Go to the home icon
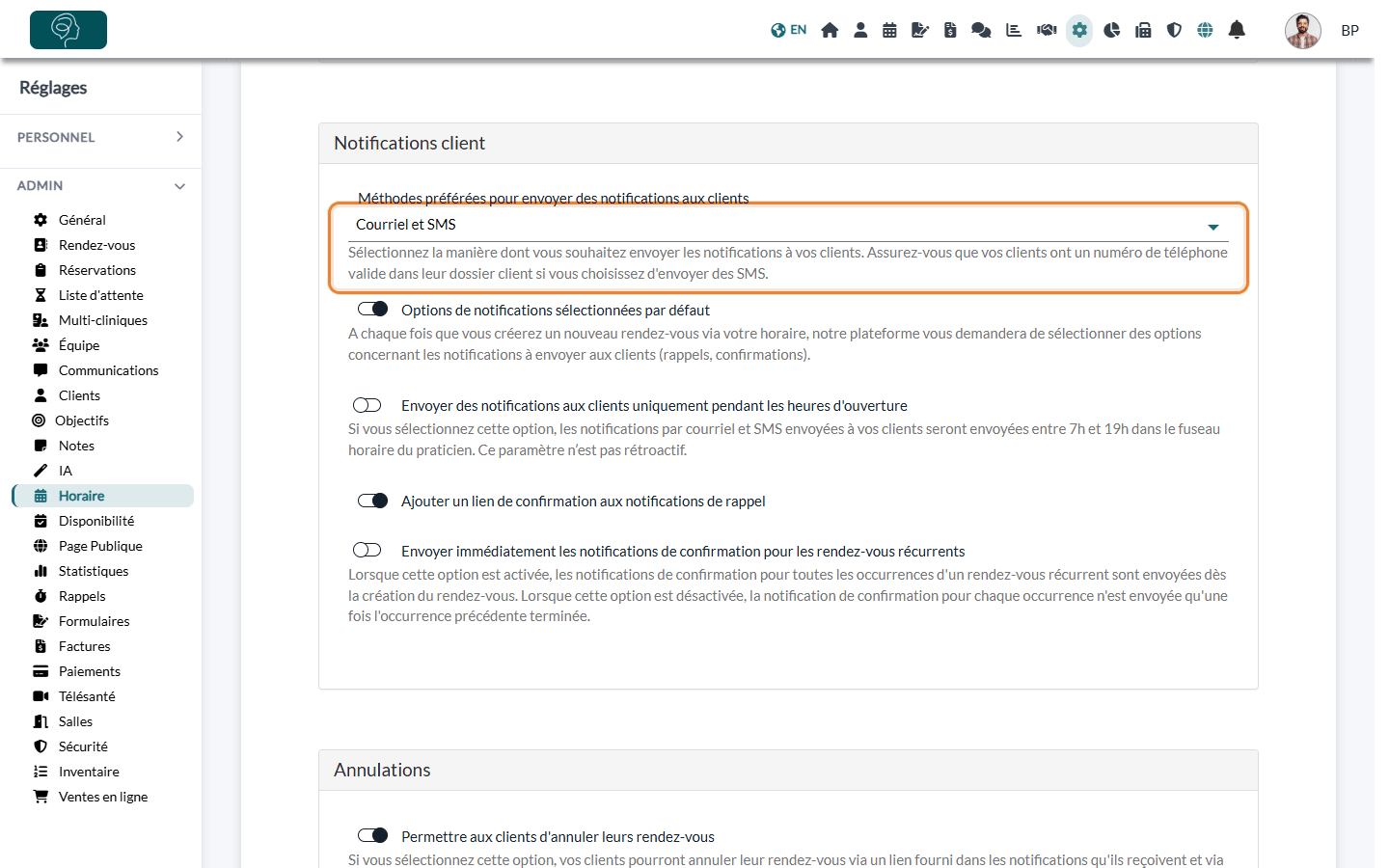 [x=830, y=30]
